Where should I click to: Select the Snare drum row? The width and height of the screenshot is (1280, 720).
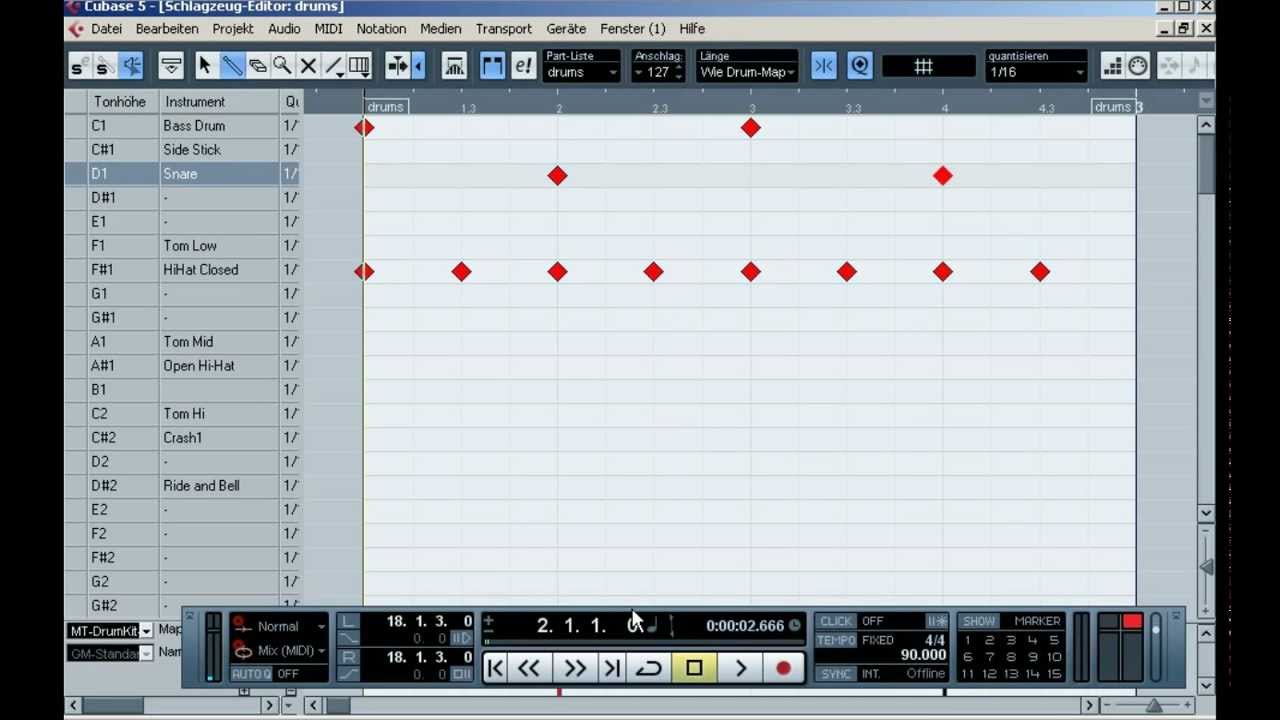(x=182, y=174)
